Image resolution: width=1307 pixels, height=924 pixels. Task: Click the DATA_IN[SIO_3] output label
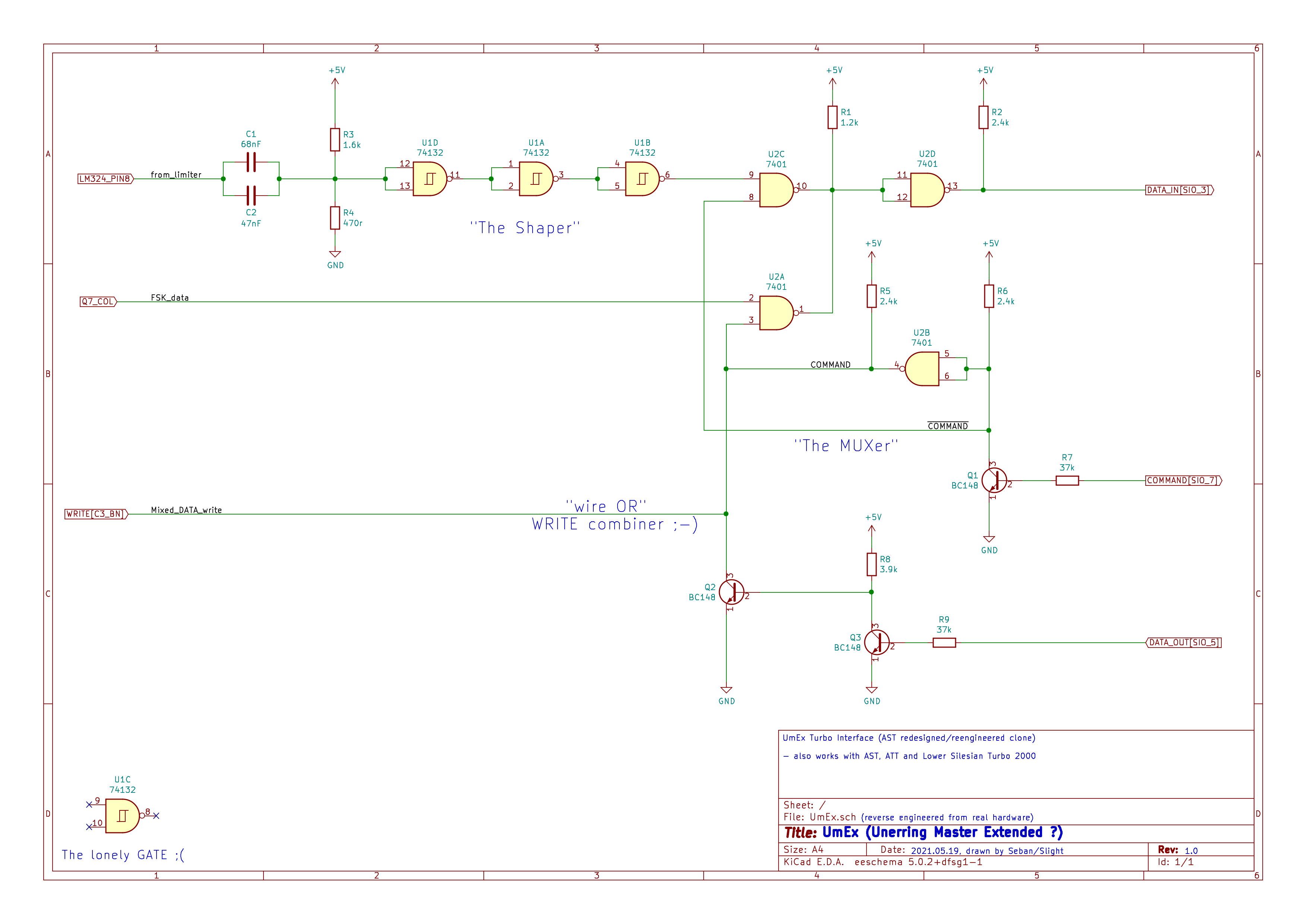point(1180,190)
